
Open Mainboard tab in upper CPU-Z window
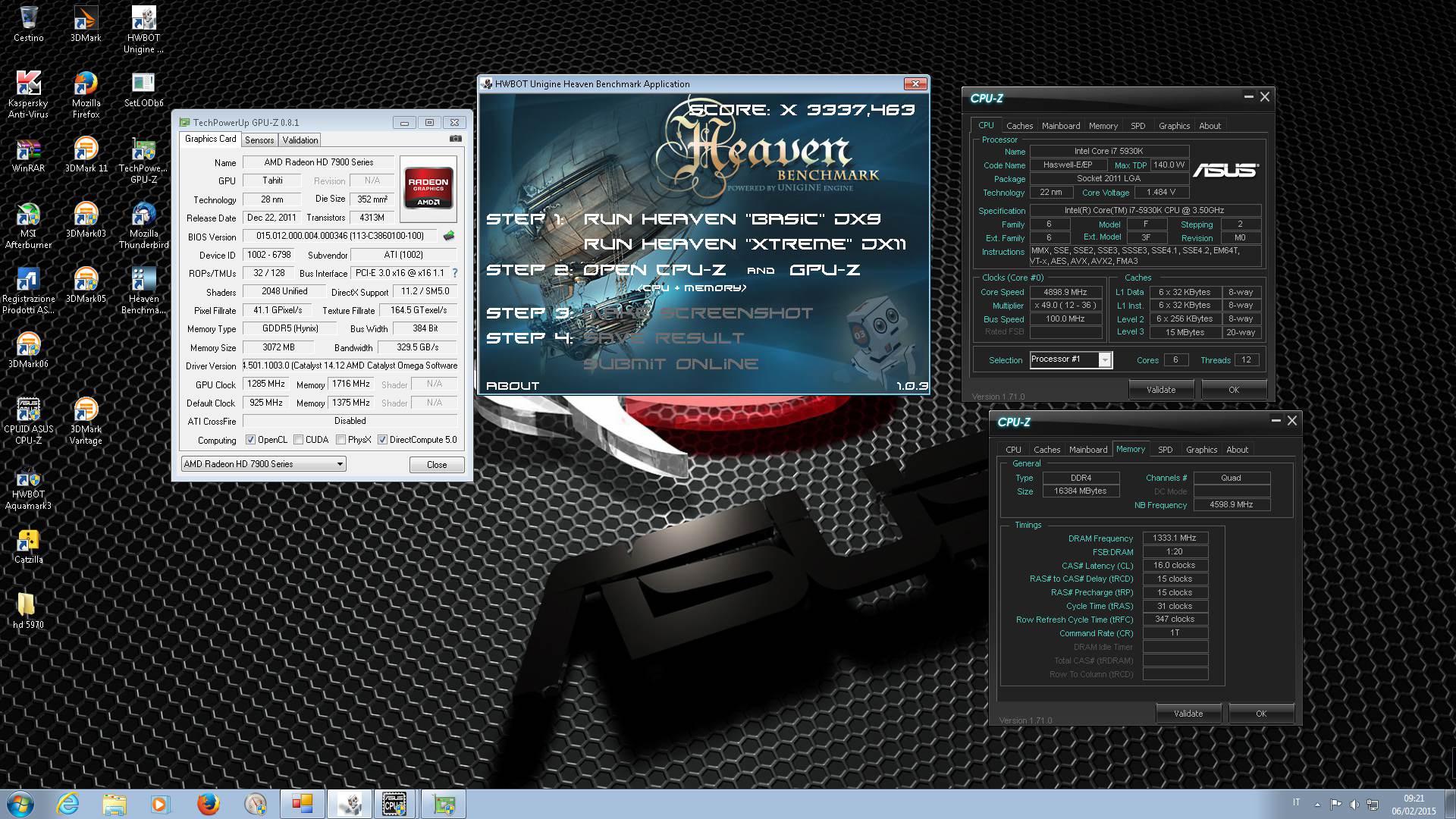coord(1061,126)
